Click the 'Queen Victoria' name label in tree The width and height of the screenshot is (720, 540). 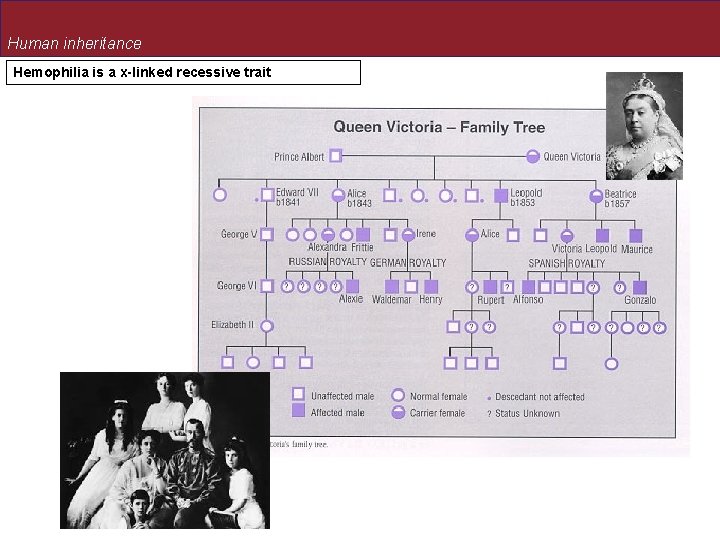click(x=572, y=157)
